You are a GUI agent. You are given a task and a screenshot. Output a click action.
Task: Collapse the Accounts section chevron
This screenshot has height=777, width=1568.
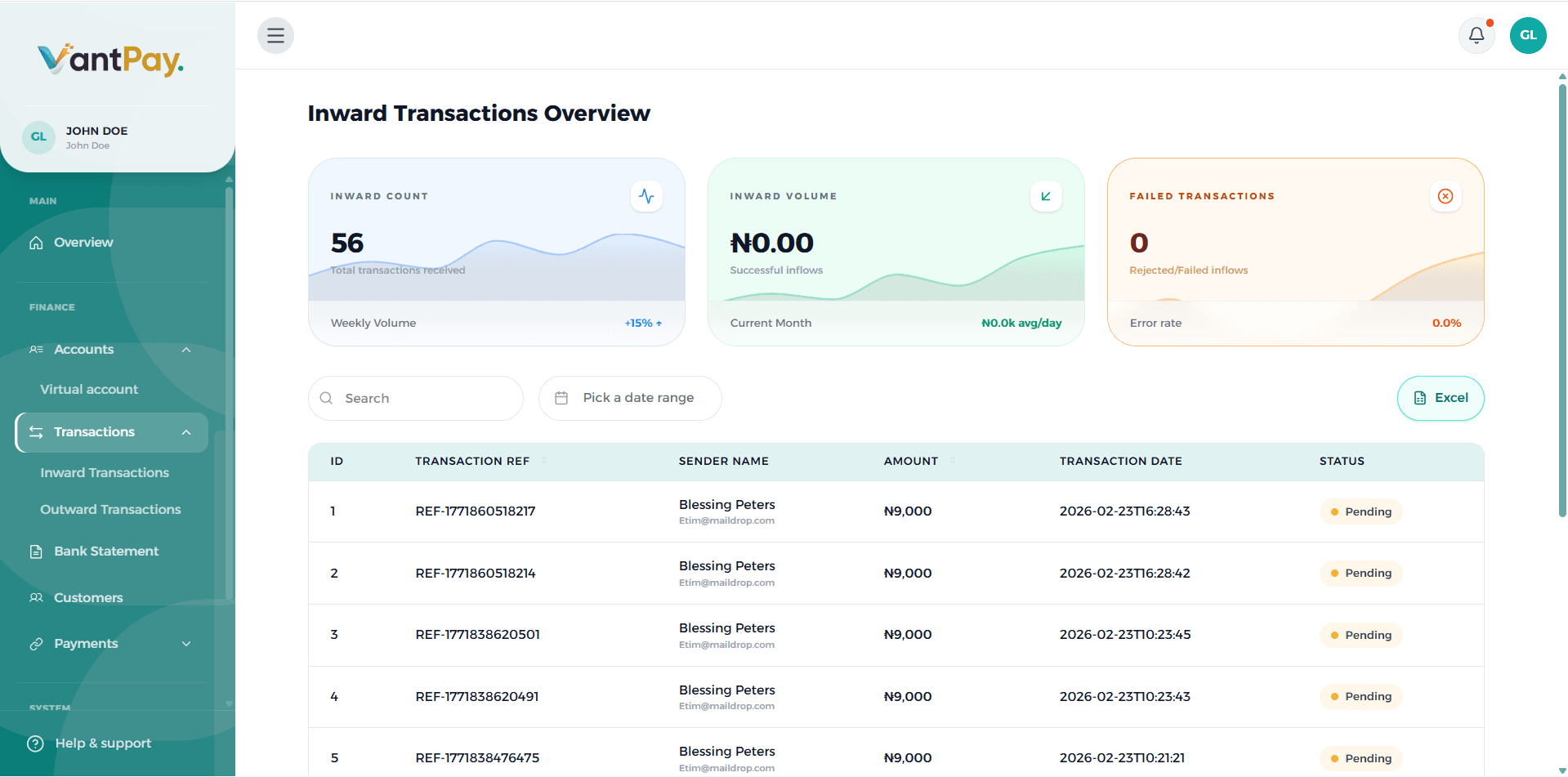pyautogui.click(x=186, y=349)
